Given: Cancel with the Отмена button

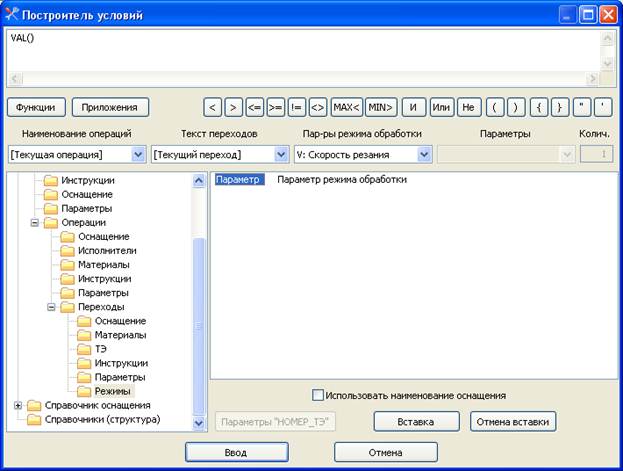Looking at the screenshot, I should [386, 452].
